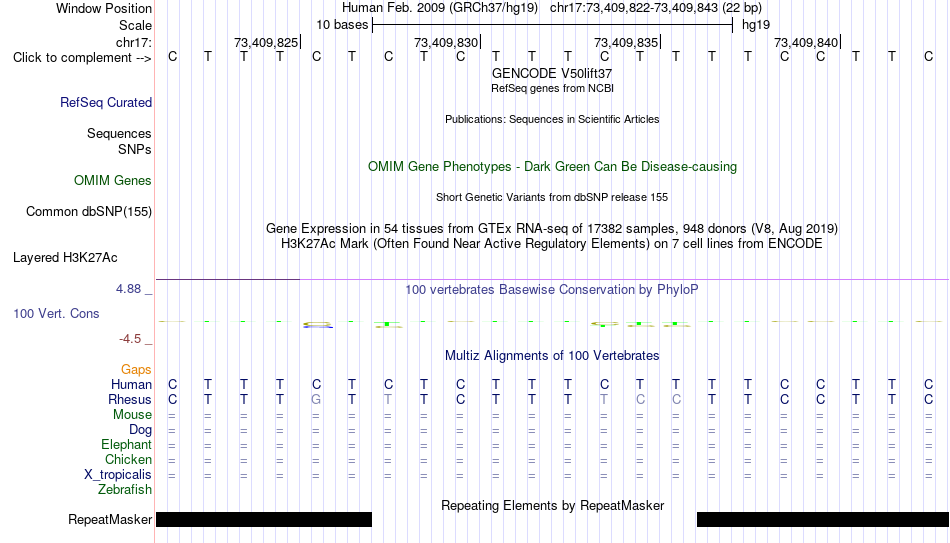Viewport: 950px width, 543px height.
Task: Select the Mouse species row label
Action: [x=132, y=415]
